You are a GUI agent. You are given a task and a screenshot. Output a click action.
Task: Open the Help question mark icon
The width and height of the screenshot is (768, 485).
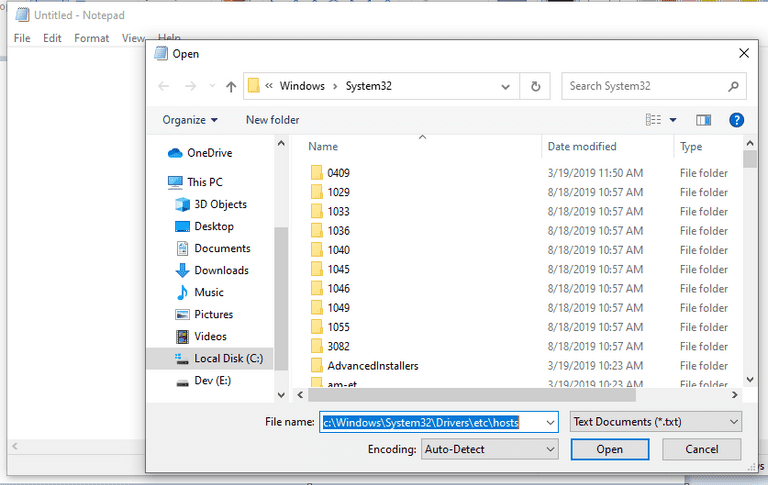[736, 120]
